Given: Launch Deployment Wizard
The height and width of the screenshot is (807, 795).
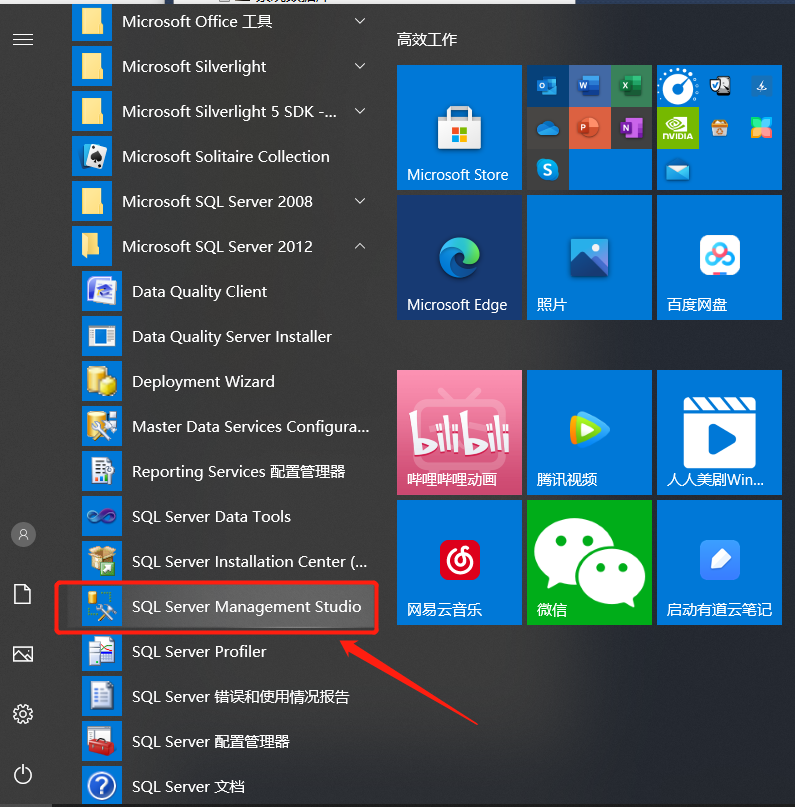Looking at the screenshot, I should click(x=220, y=381).
